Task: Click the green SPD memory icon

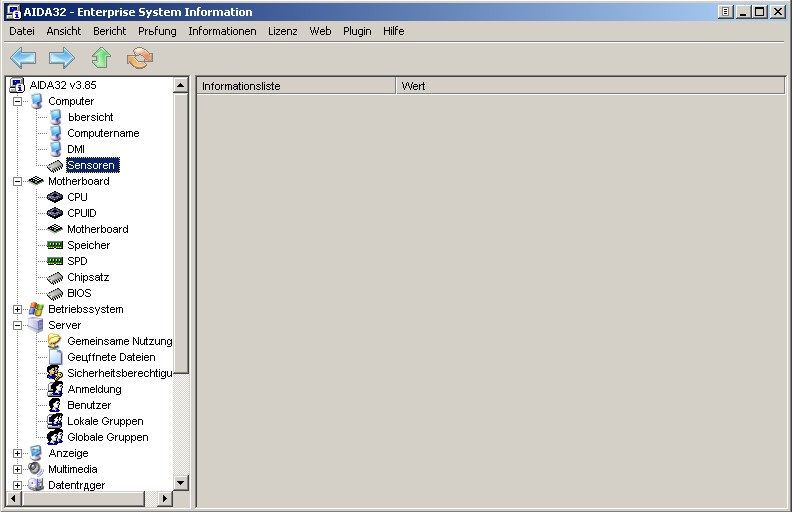Action: pos(55,261)
